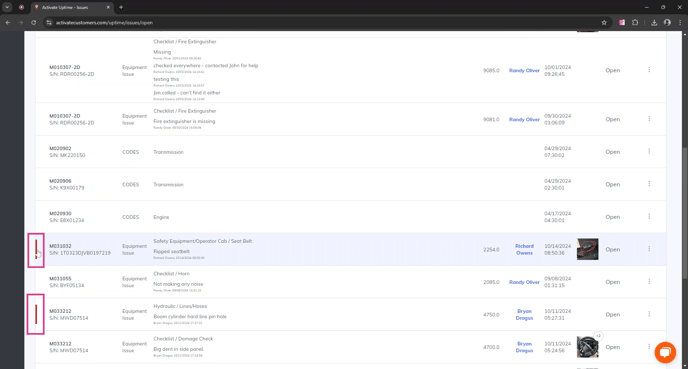The width and height of the screenshot is (688, 369).
Task: Open the ripped seatbelt photo thumbnail
Action: (587, 249)
